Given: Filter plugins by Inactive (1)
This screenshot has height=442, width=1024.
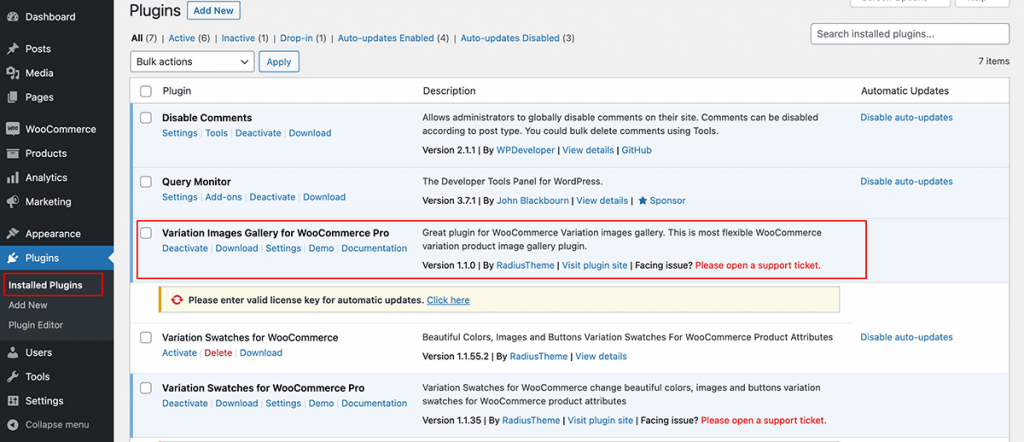Looking at the screenshot, I should (245, 38).
